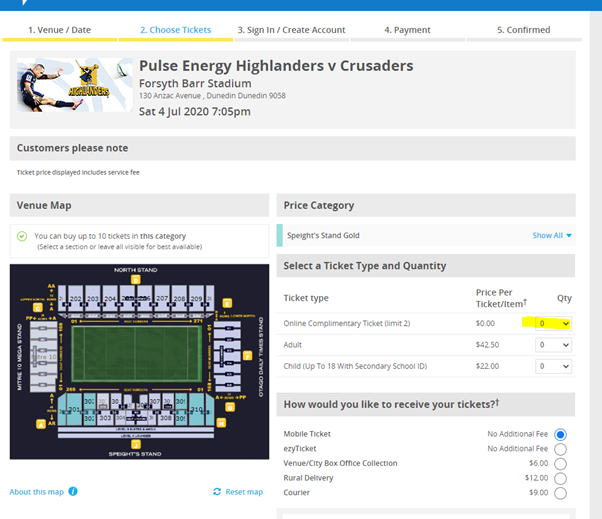Screen dimensions: 602x519
Task: Click the Child price $22.00
Action: click(487, 366)
